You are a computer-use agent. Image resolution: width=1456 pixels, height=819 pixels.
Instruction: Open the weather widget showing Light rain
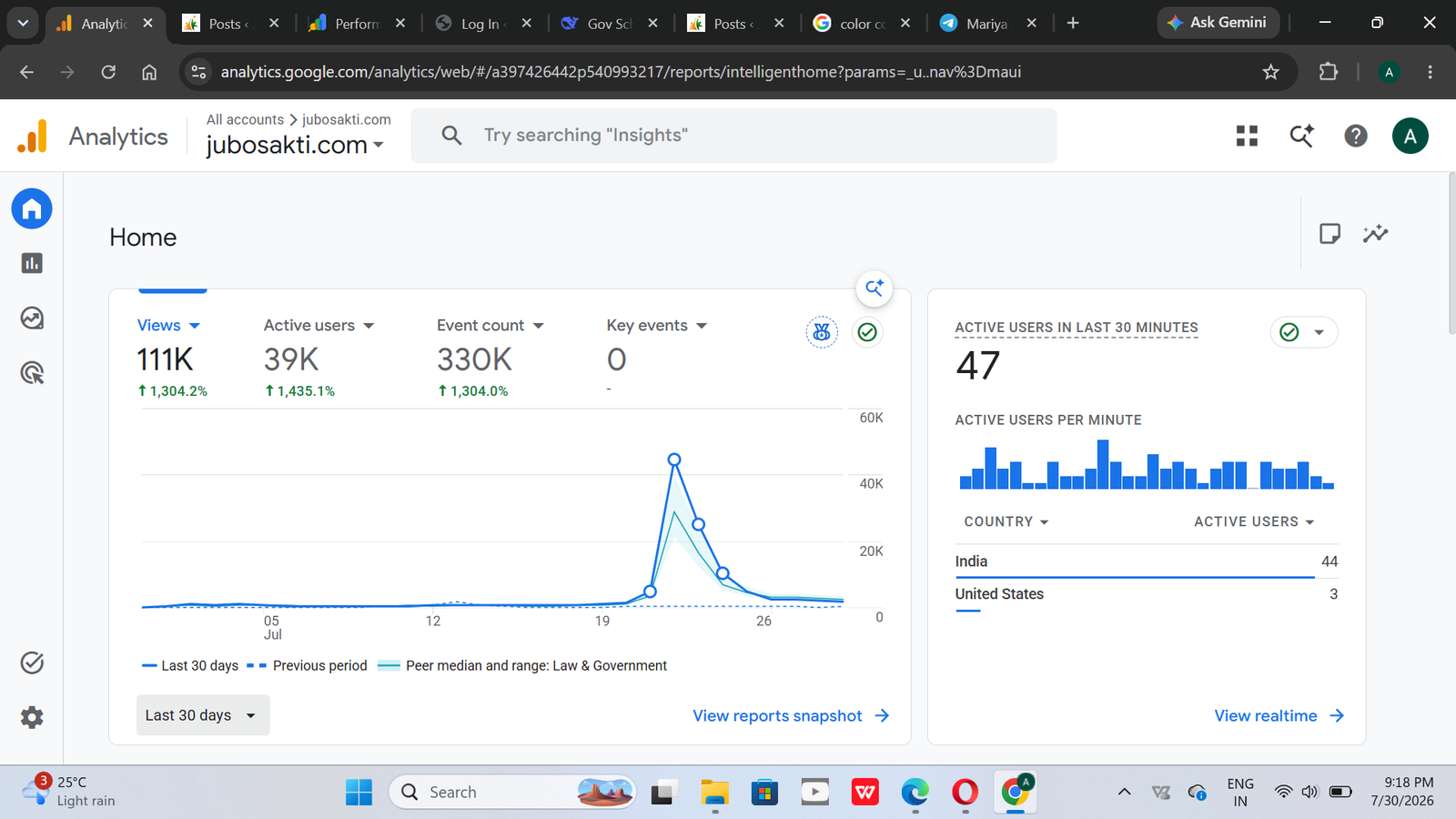click(x=69, y=792)
